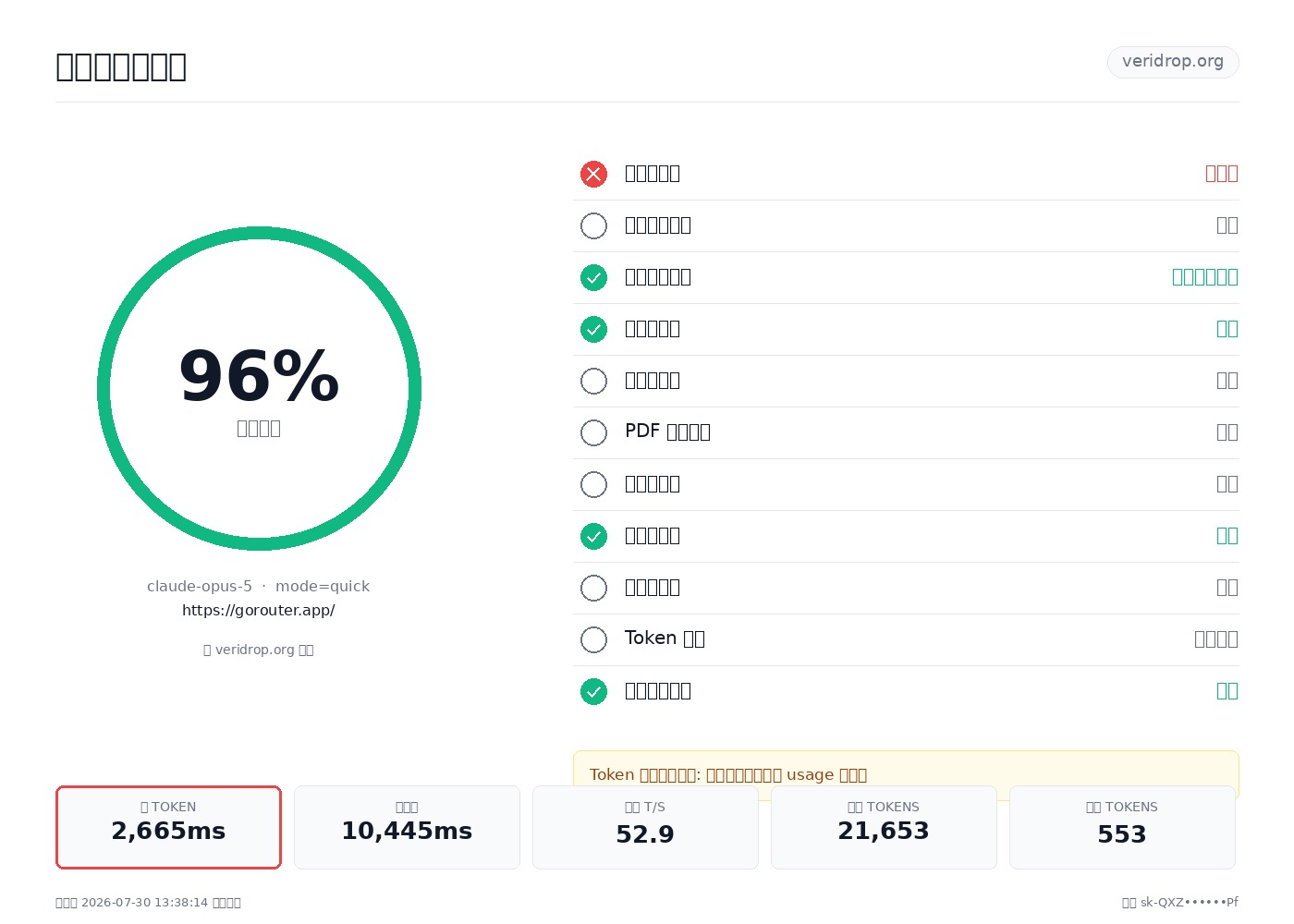Select the 553 TOKENS card
The image size is (1294, 924).
[1122, 827]
